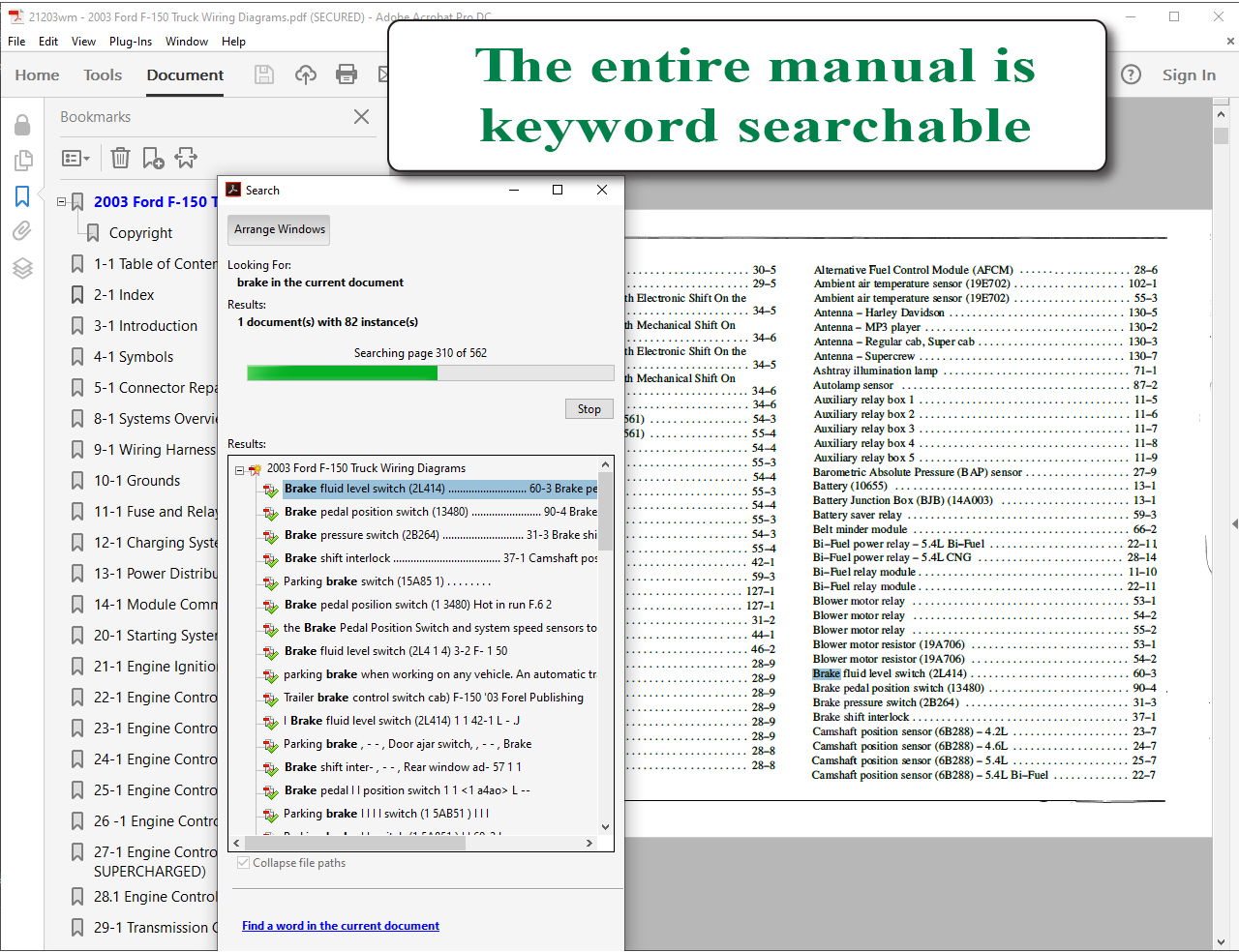
Task: Click Find a word in current document link
Action: tap(341, 926)
